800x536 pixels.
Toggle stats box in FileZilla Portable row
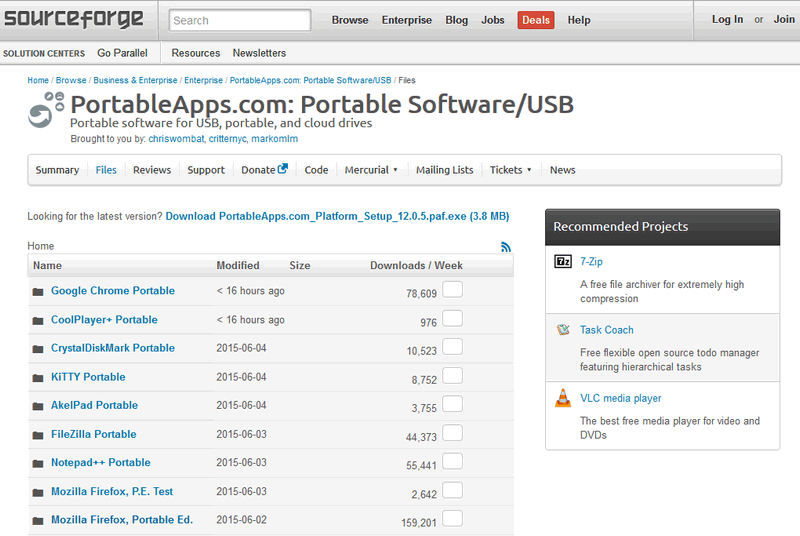(453, 432)
